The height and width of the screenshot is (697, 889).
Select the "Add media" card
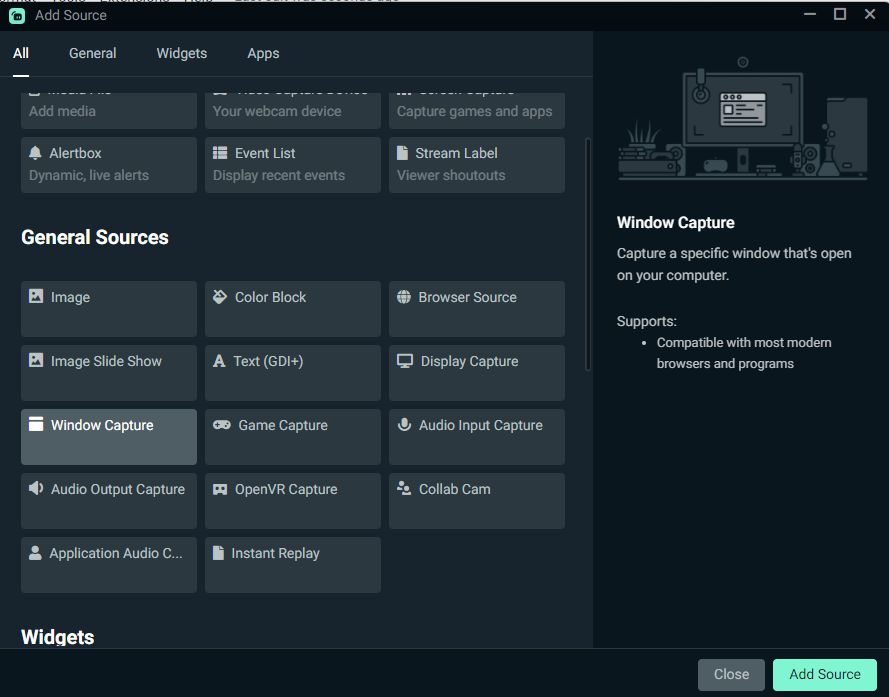[109, 111]
